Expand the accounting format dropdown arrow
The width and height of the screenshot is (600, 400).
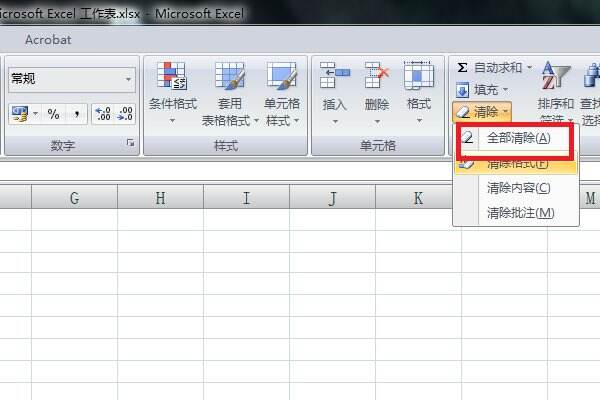pos(36,114)
